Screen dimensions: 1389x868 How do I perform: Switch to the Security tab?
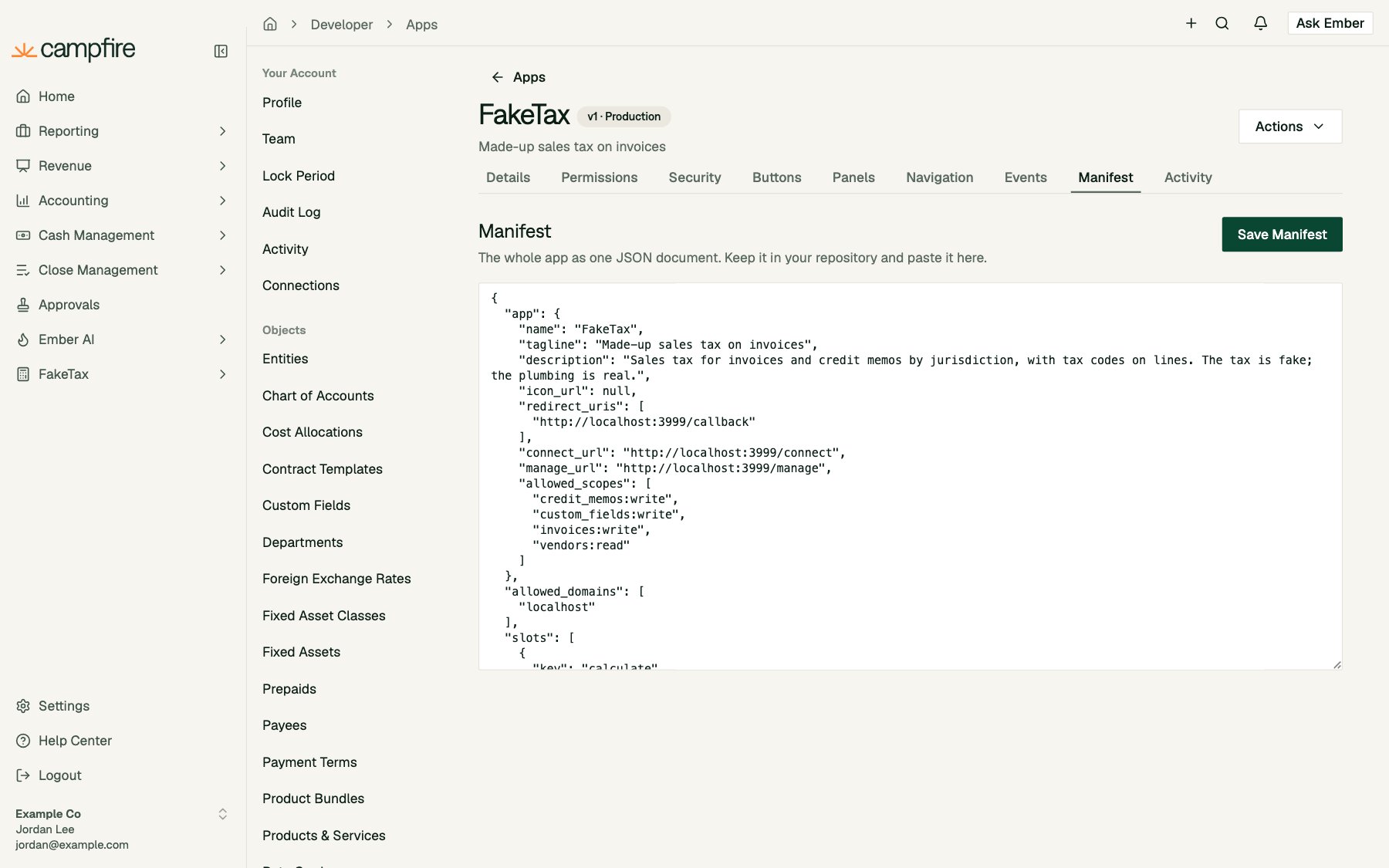[x=694, y=177]
